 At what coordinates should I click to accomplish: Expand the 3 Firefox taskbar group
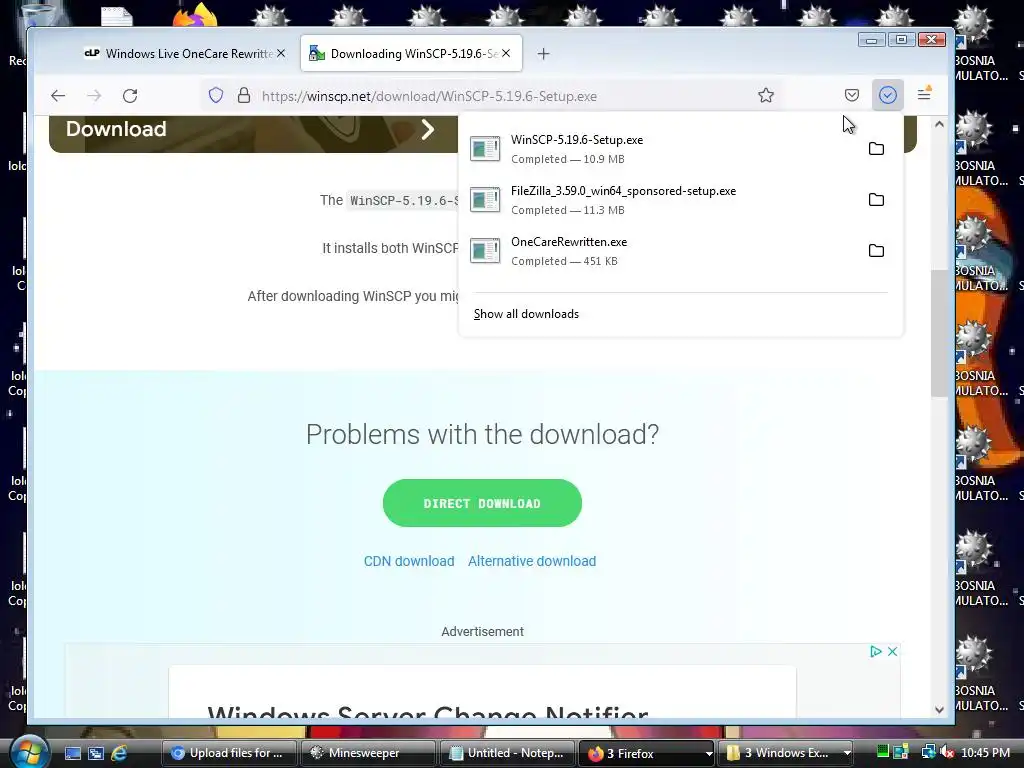[647, 753]
